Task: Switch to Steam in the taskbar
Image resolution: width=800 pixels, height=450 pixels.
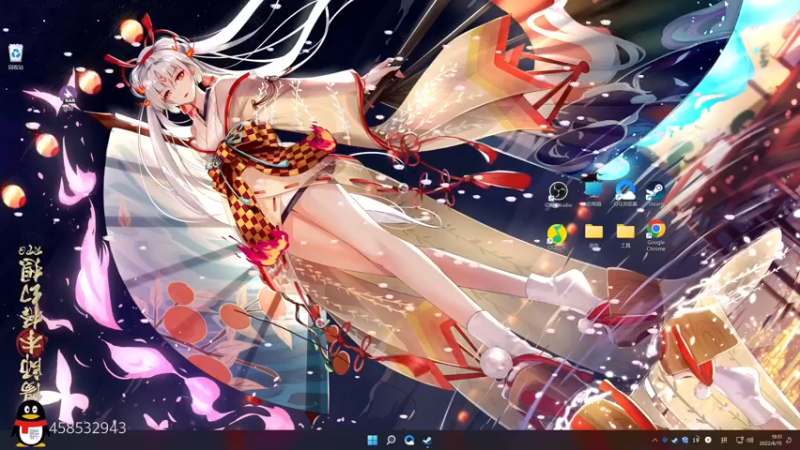Action: [x=428, y=440]
